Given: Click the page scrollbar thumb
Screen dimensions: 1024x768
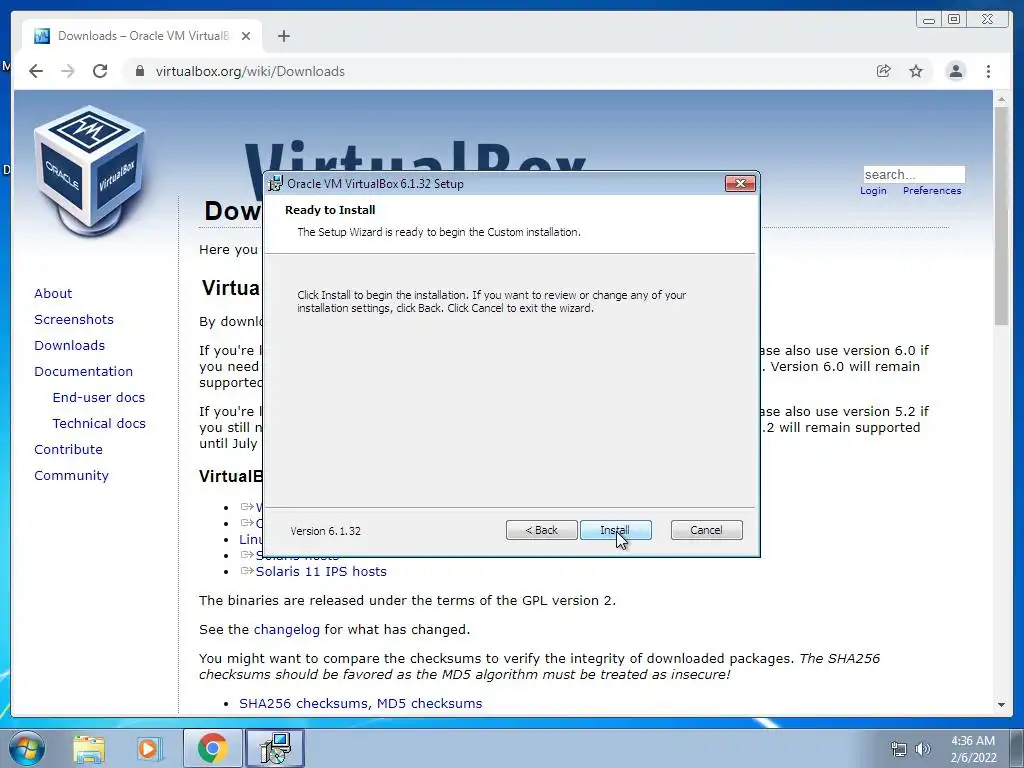Looking at the screenshot, I should [x=1001, y=216].
